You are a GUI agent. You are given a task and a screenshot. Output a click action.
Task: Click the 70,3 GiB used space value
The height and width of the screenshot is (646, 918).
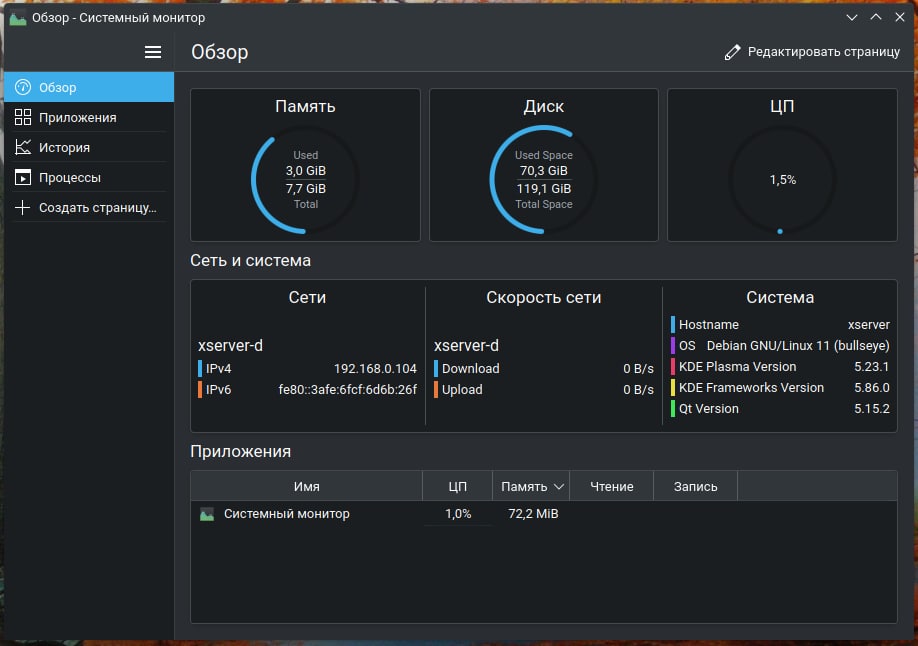(x=543, y=170)
